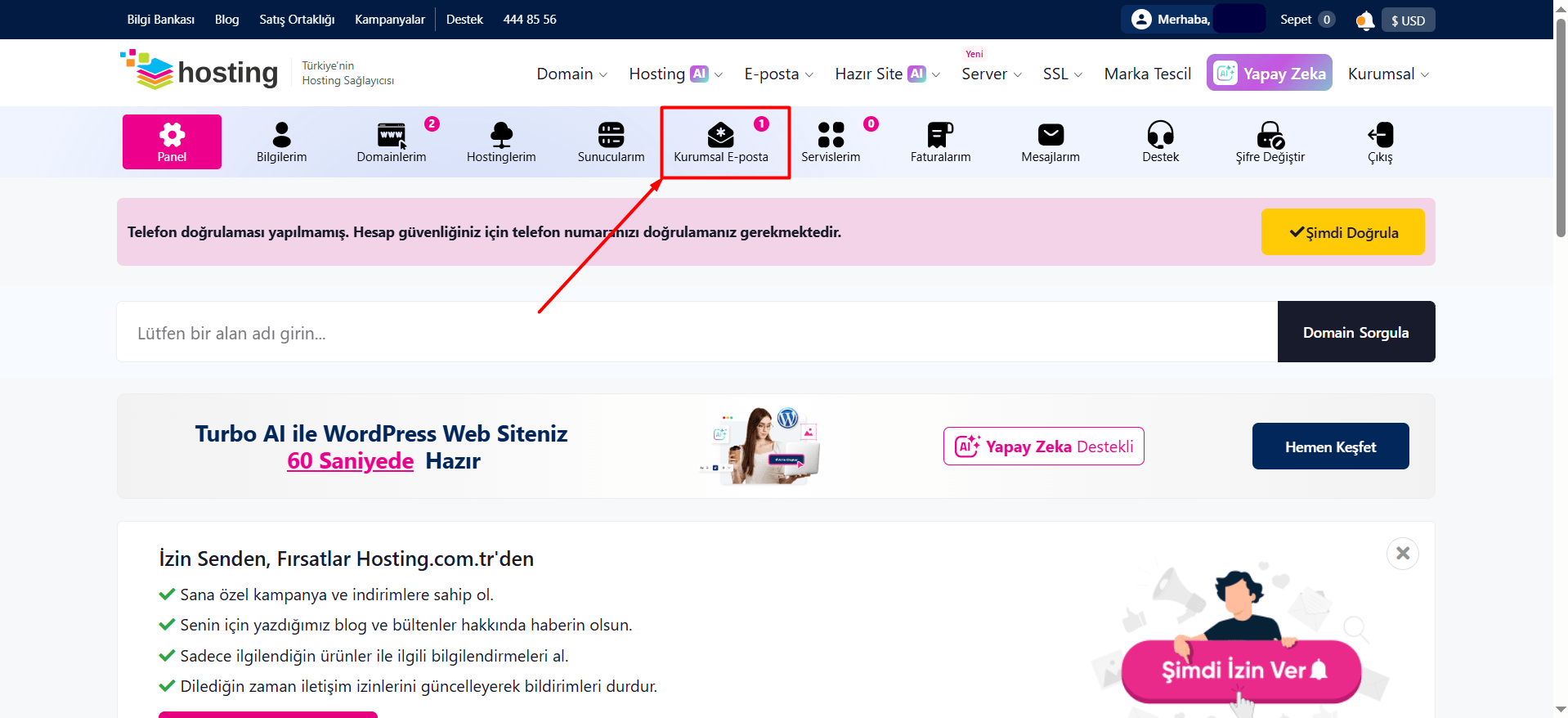The image size is (1568, 718).
Task: Click the Domain Sorgula button
Action: coord(1356,332)
